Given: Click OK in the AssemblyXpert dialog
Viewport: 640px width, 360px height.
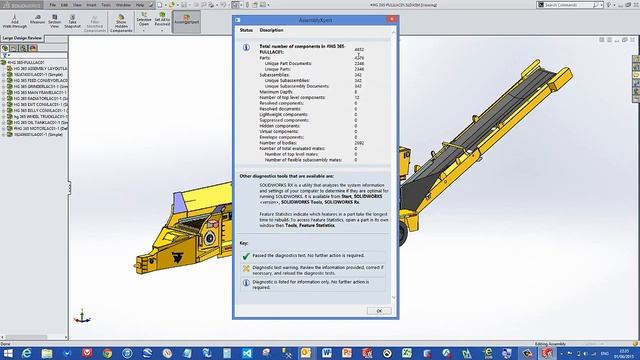Looking at the screenshot, I should [379, 311].
